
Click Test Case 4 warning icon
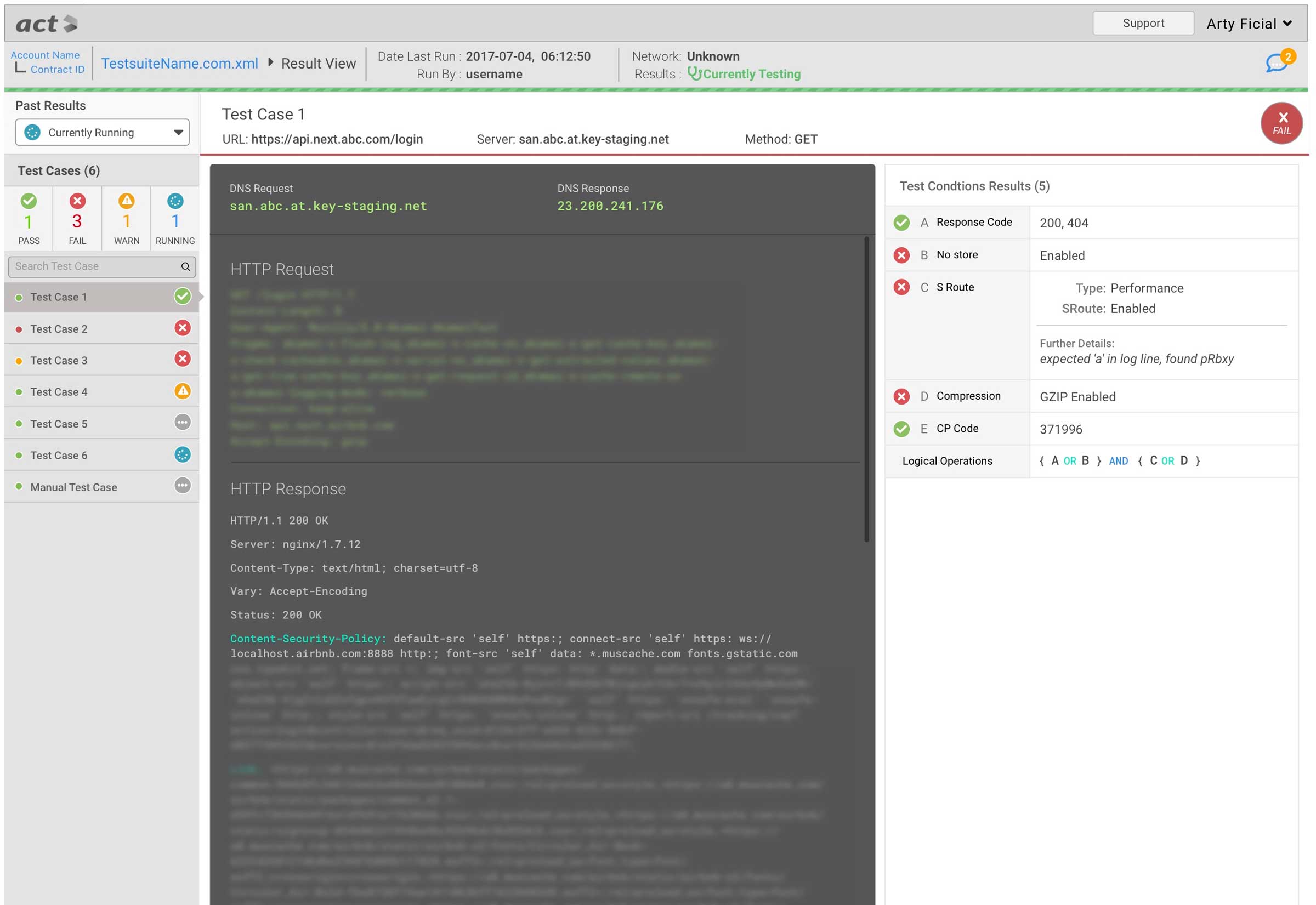[182, 391]
